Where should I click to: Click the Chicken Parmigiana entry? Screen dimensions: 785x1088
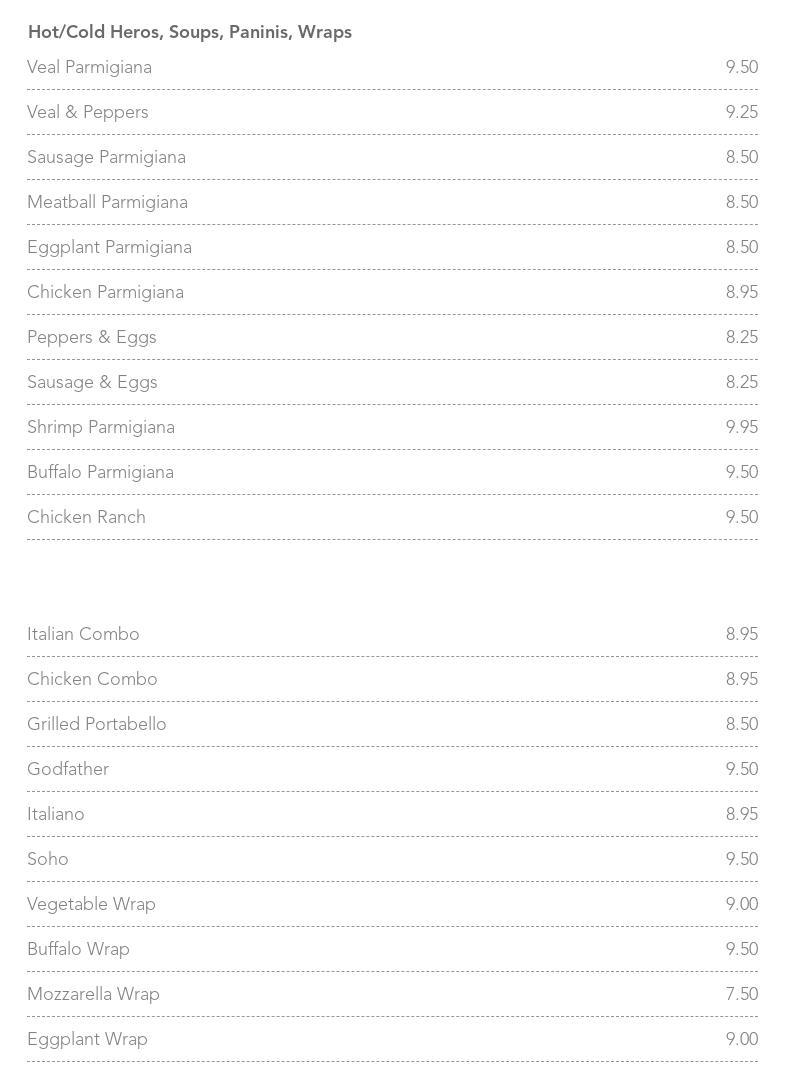[105, 292]
